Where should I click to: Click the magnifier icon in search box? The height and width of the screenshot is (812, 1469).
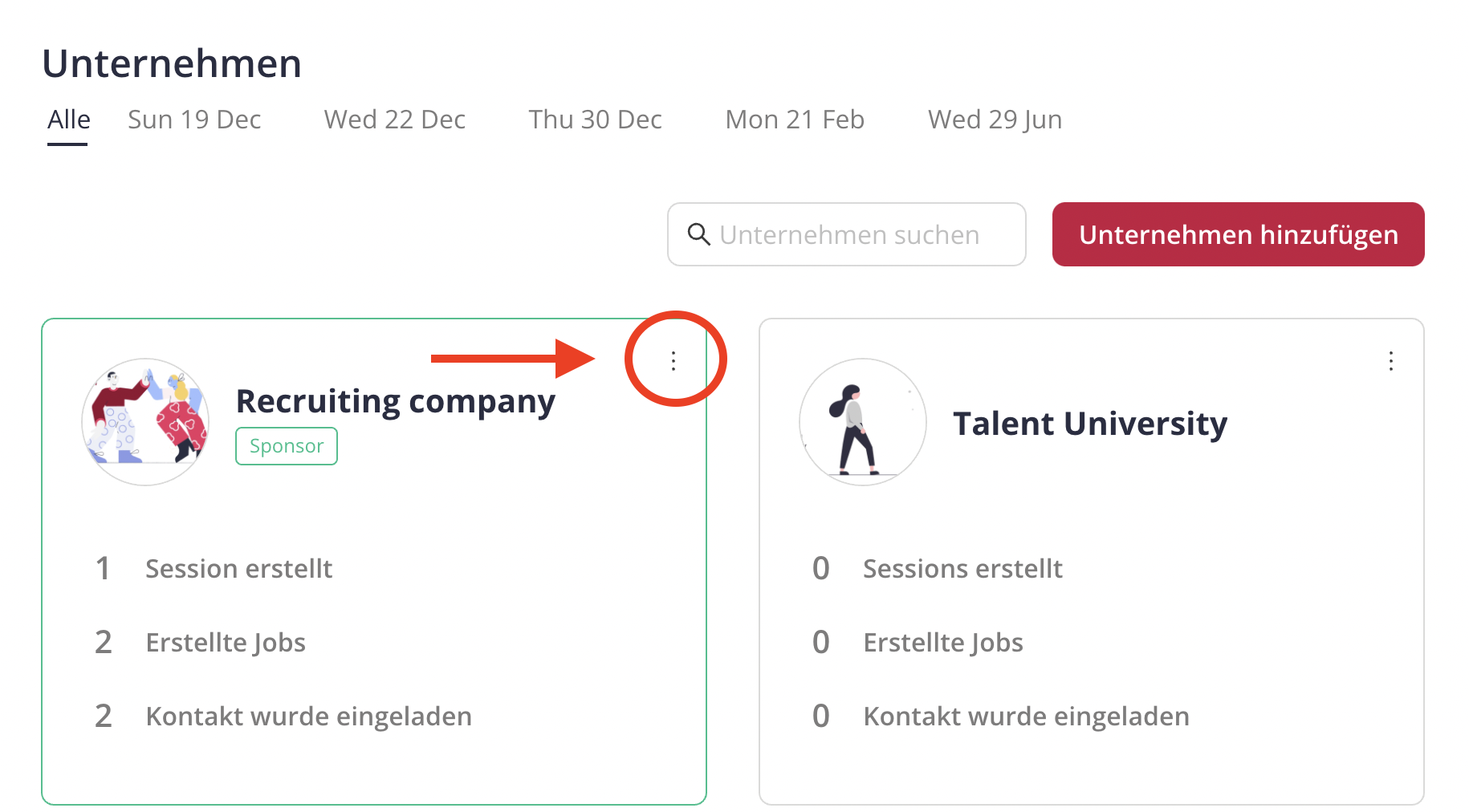click(698, 234)
